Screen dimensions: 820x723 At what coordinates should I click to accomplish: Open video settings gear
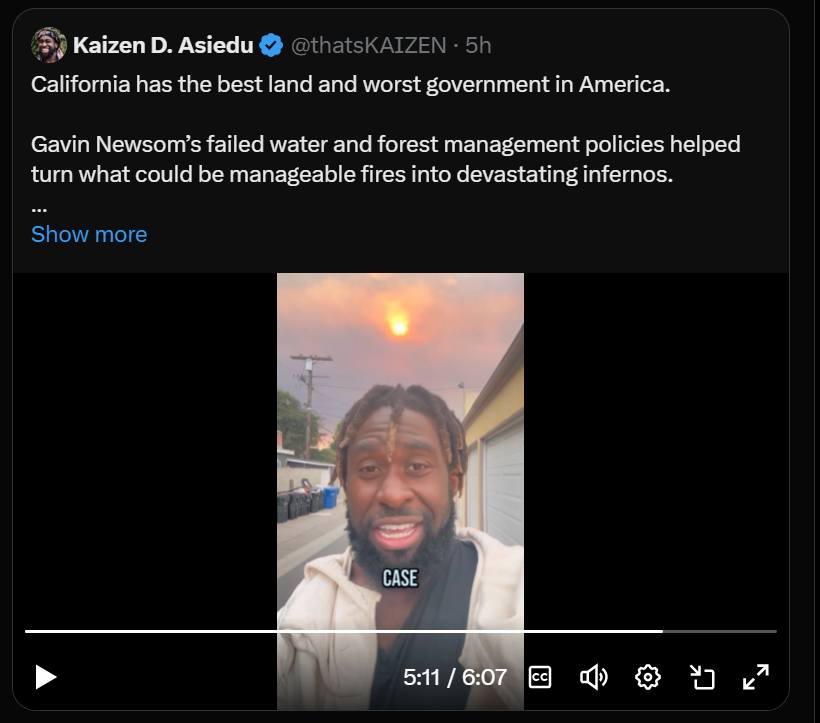[x=648, y=677]
